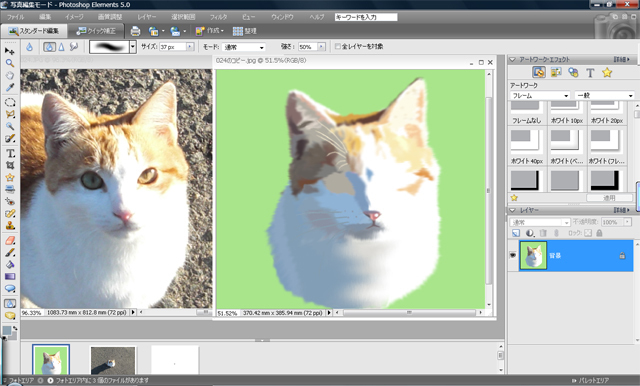Image resolution: width=640 pixels, height=386 pixels.
Task: Select the Move tool
Action: 10,51
